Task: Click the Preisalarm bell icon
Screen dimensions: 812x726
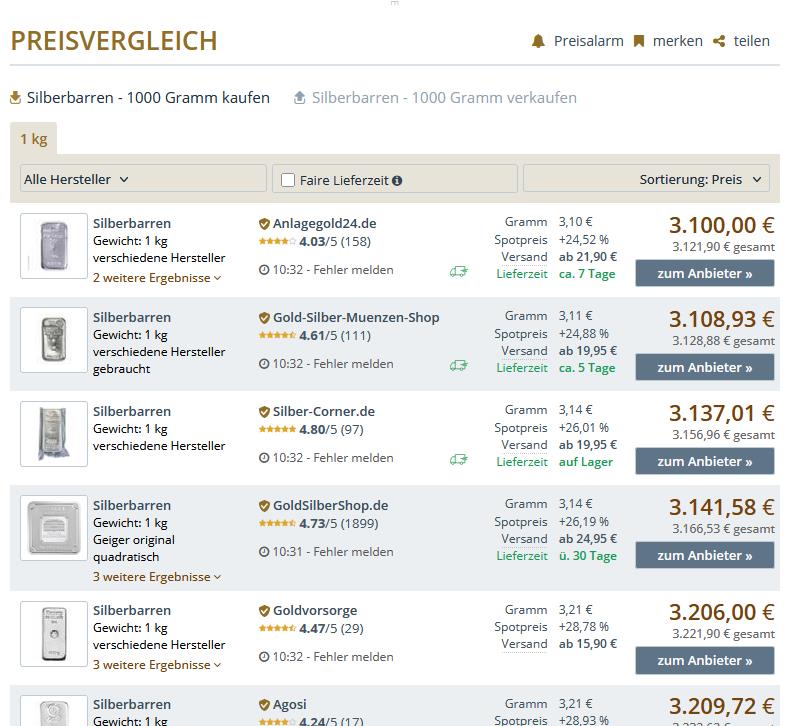Action: [x=538, y=41]
